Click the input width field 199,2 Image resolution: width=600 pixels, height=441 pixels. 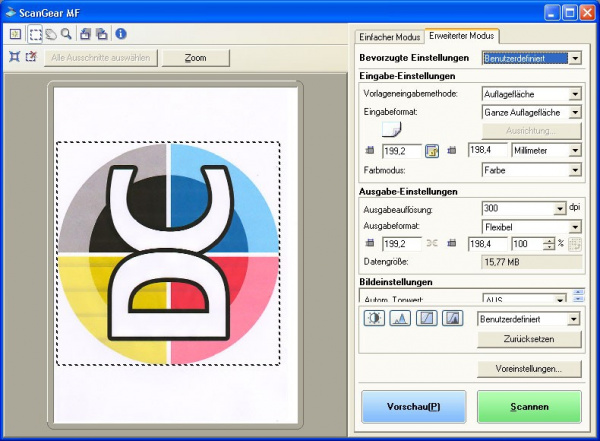pyautogui.click(x=400, y=150)
